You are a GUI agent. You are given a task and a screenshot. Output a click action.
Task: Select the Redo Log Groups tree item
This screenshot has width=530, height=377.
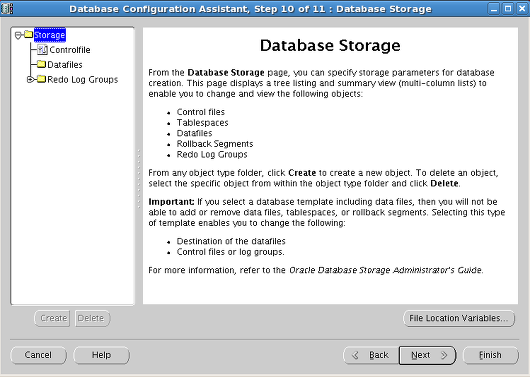pos(82,79)
